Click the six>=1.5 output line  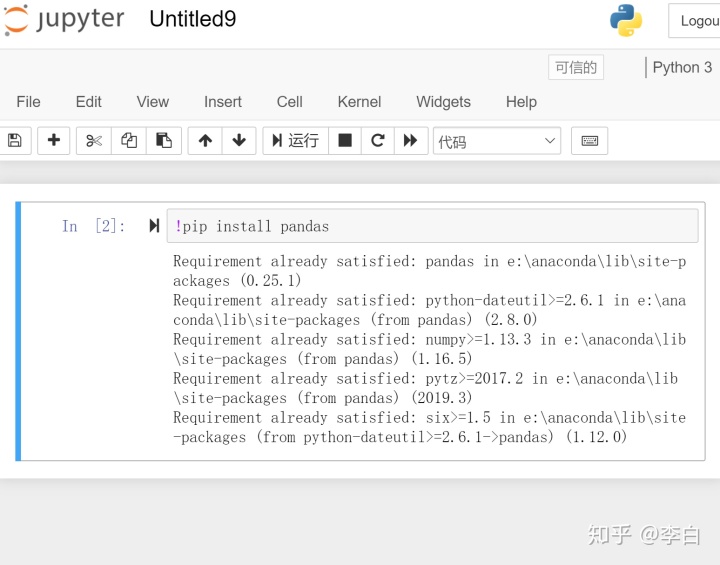coord(429,427)
